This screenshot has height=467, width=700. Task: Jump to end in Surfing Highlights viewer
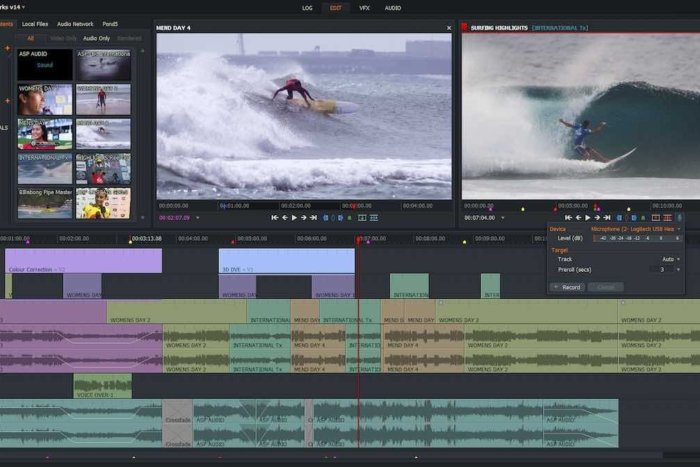coord(606,217)
